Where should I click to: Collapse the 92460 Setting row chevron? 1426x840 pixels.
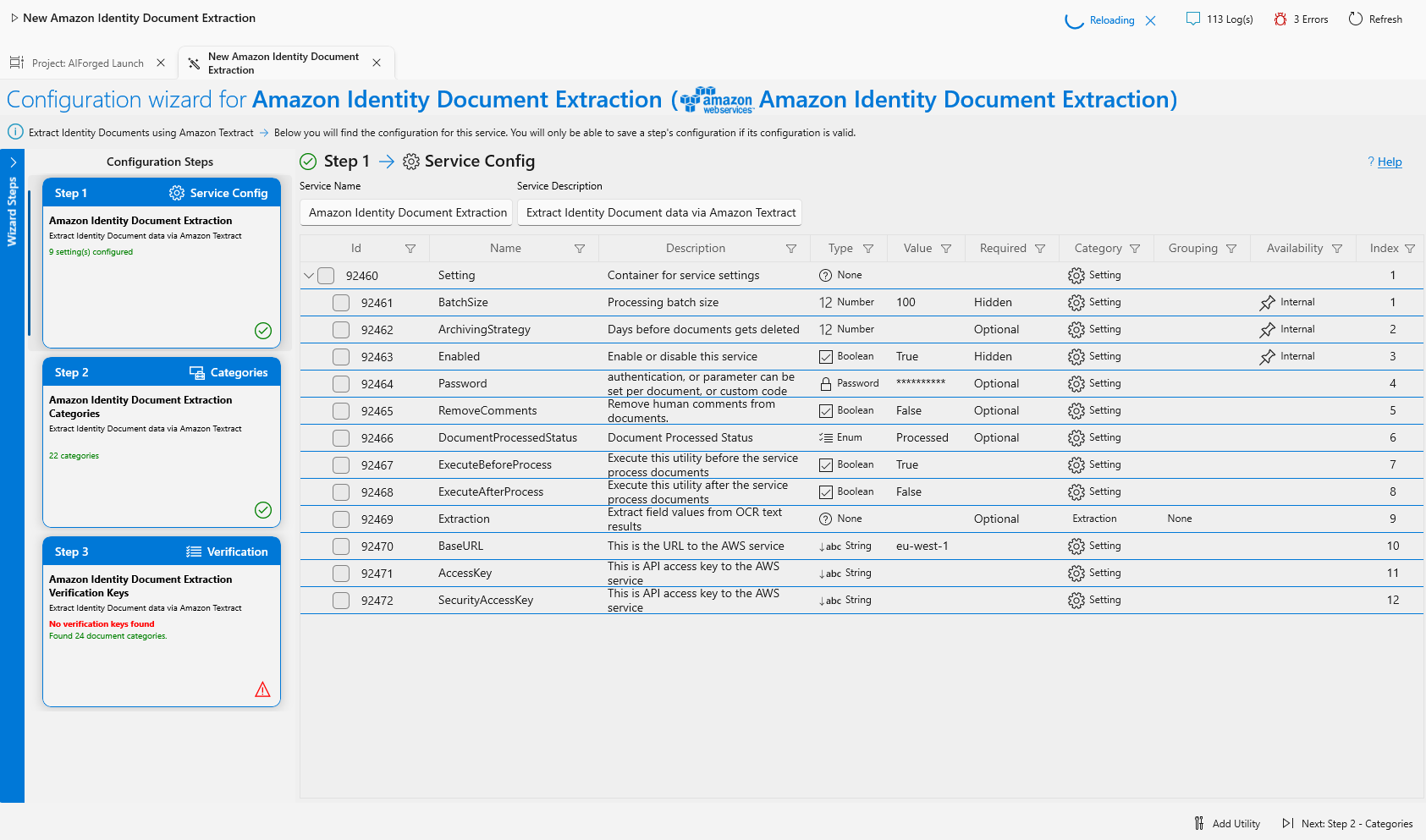click(309, 276)
